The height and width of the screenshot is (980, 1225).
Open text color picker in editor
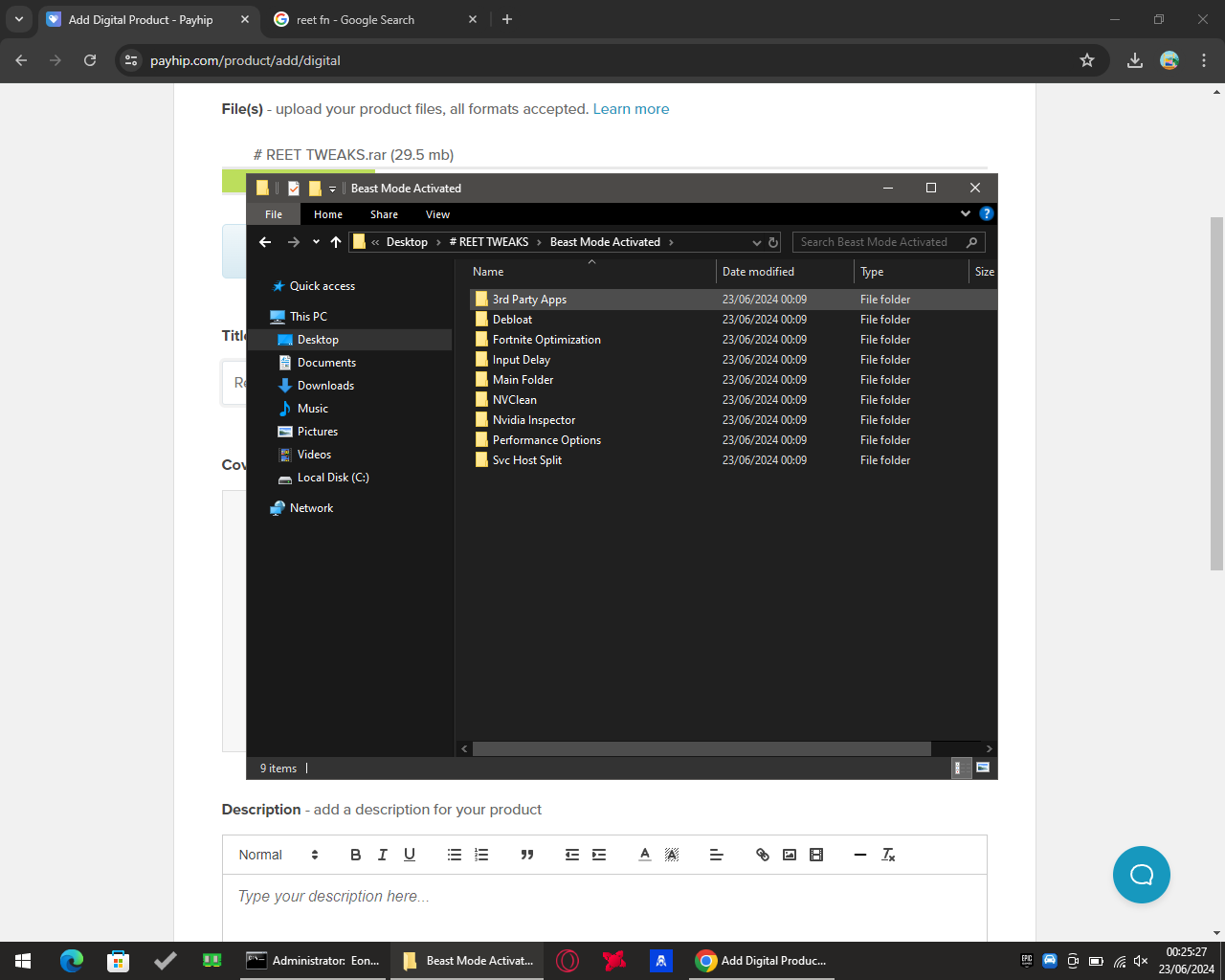[x=645, y=855]
